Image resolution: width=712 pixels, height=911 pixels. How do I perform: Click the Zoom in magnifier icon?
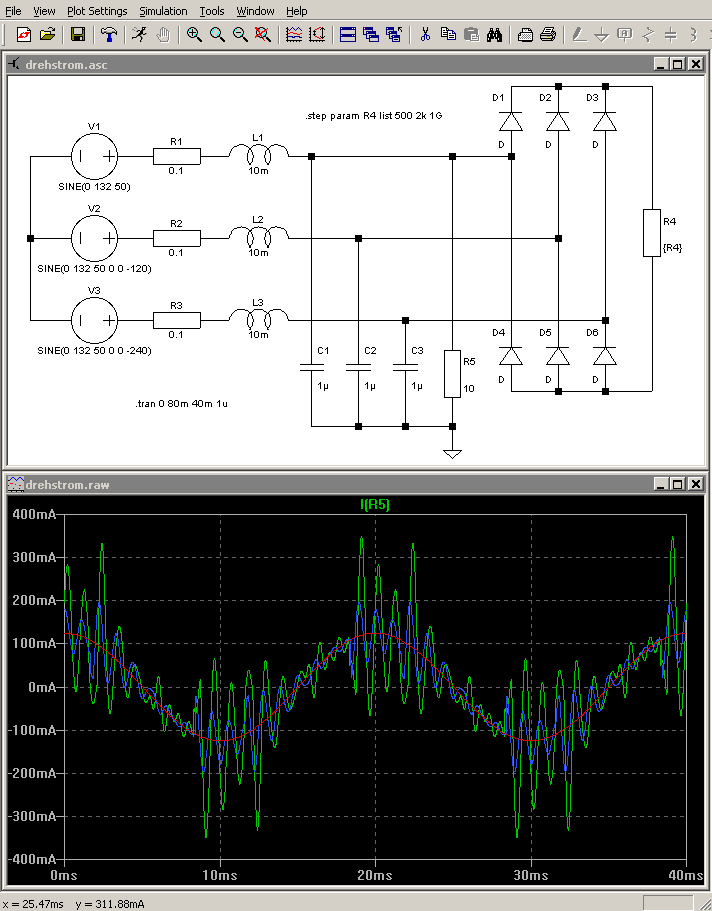pos(194,34)
